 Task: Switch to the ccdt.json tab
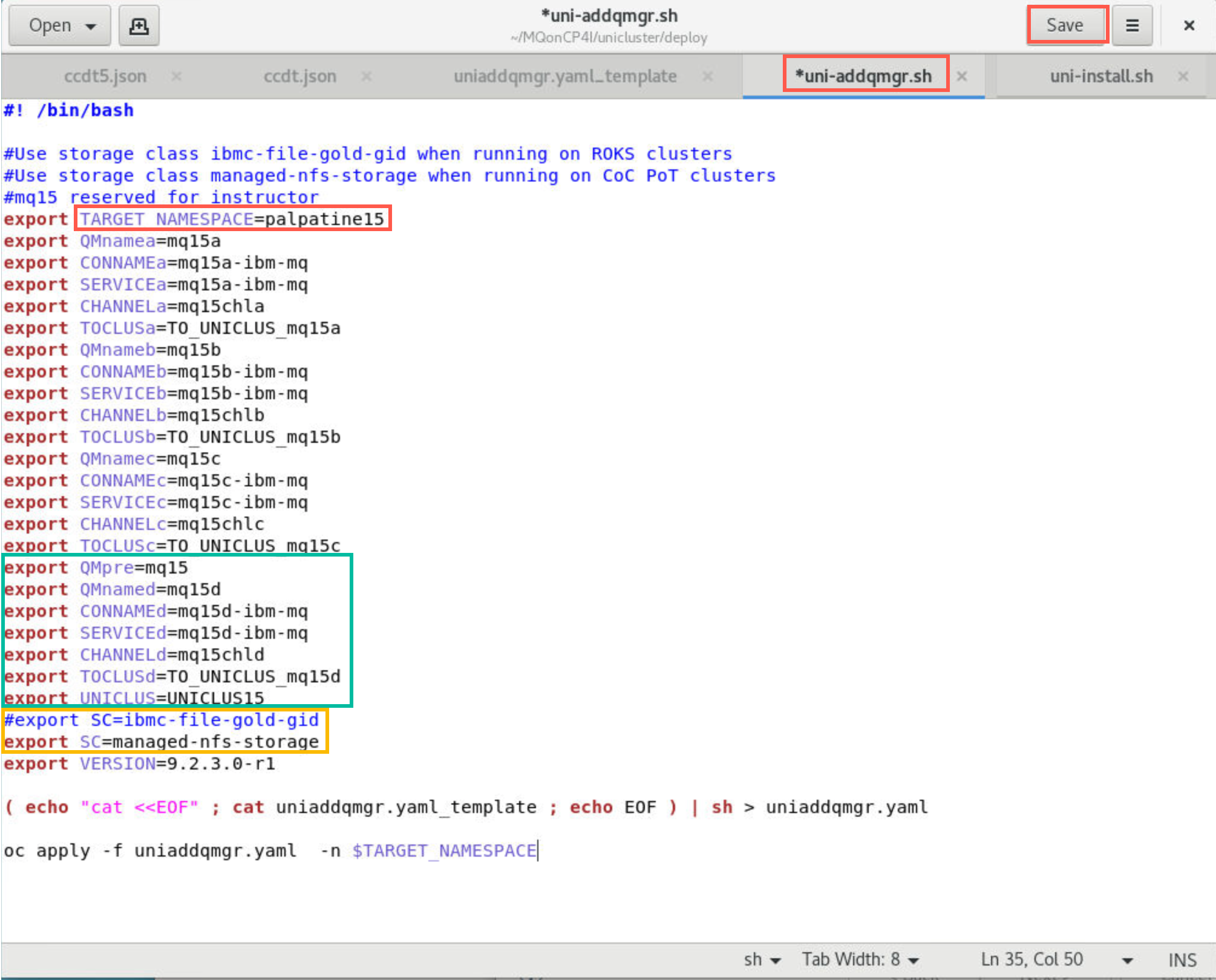pyautogui.click(x=299, y=76)
